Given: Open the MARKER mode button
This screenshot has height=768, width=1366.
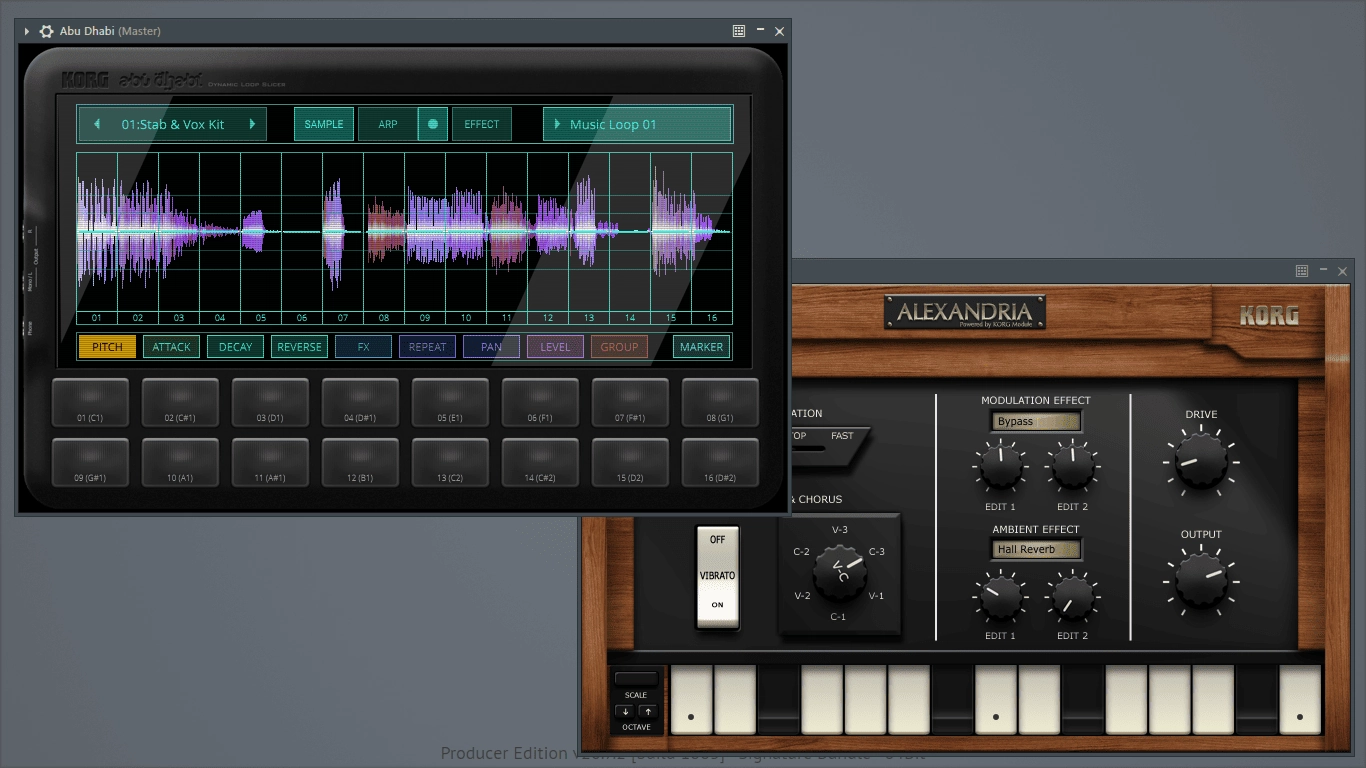Looking at the screenshot, I should pos(701,347).
